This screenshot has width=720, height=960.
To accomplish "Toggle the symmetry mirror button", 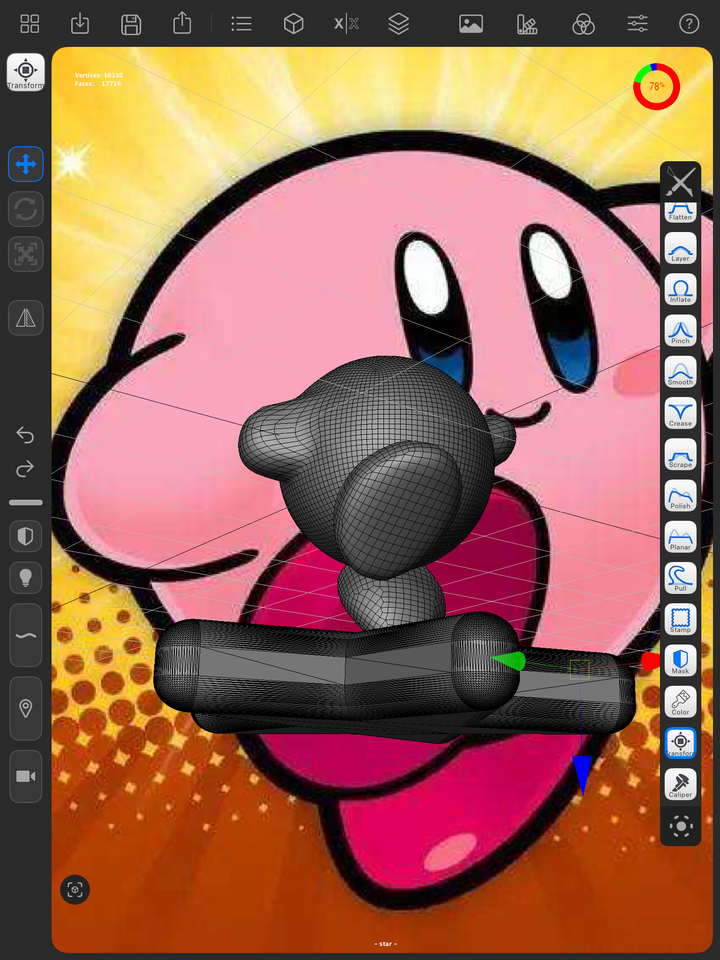I will (26, 317).
